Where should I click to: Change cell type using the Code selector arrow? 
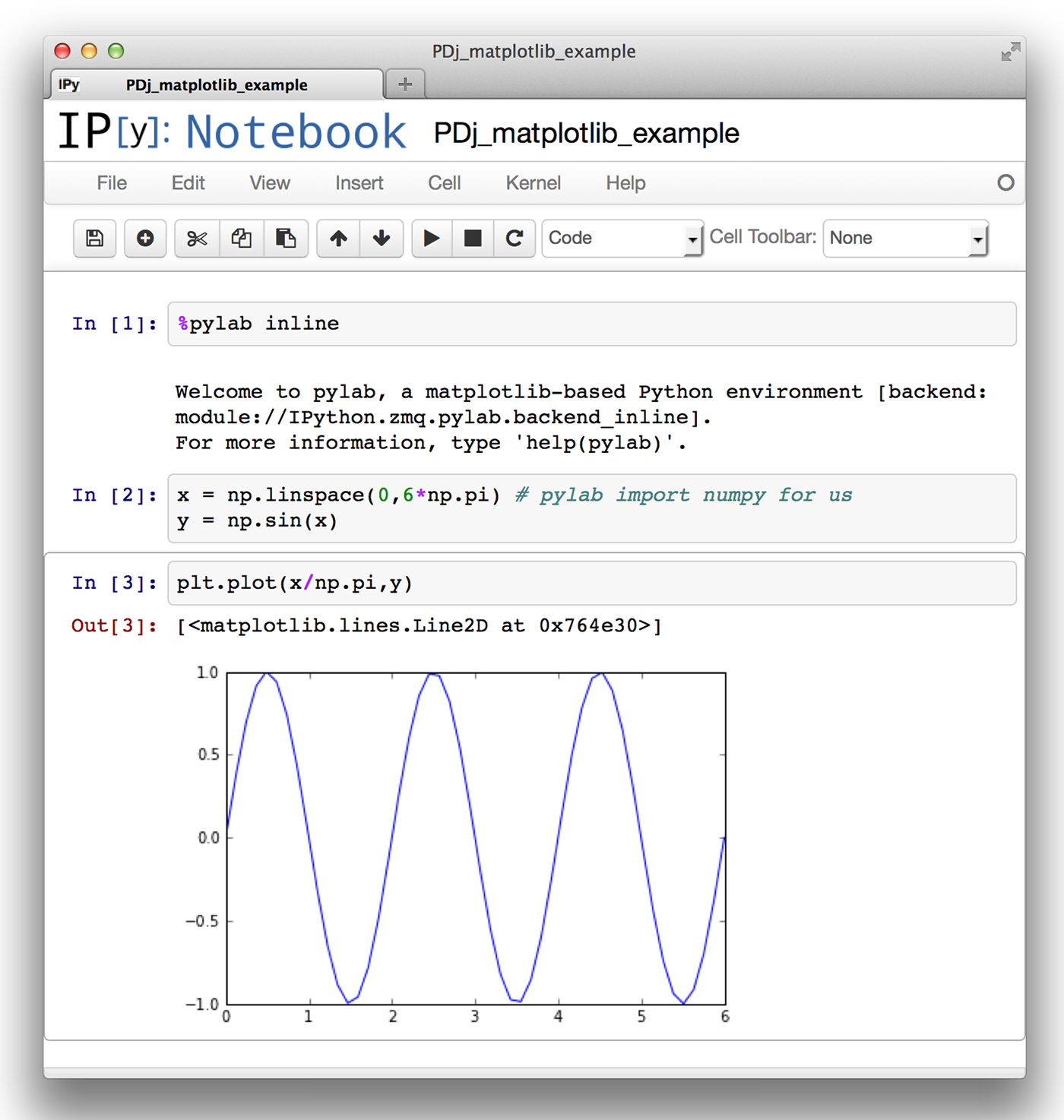[x=692, y=239]
